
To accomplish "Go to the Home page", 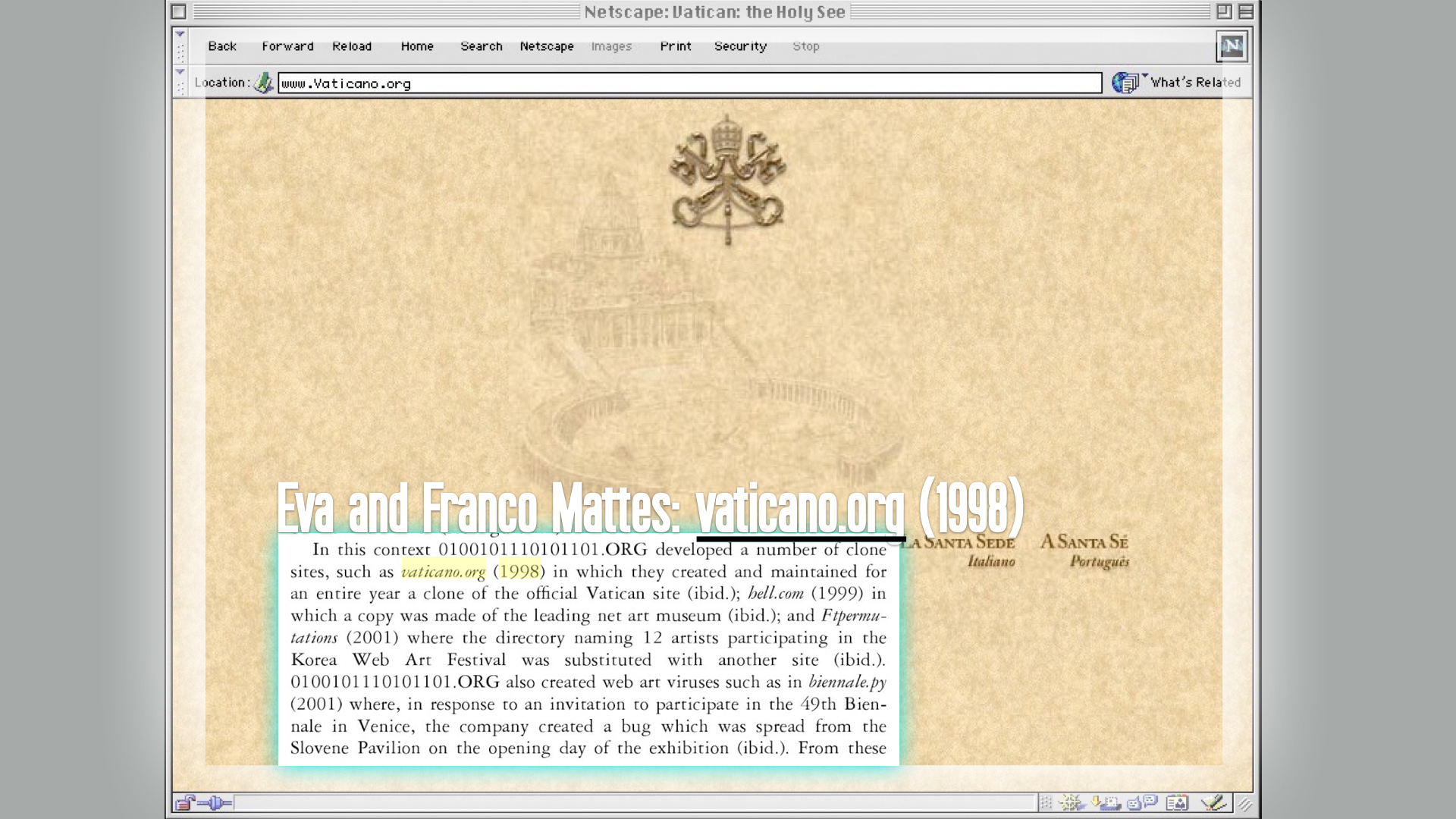I will [417, 46].
